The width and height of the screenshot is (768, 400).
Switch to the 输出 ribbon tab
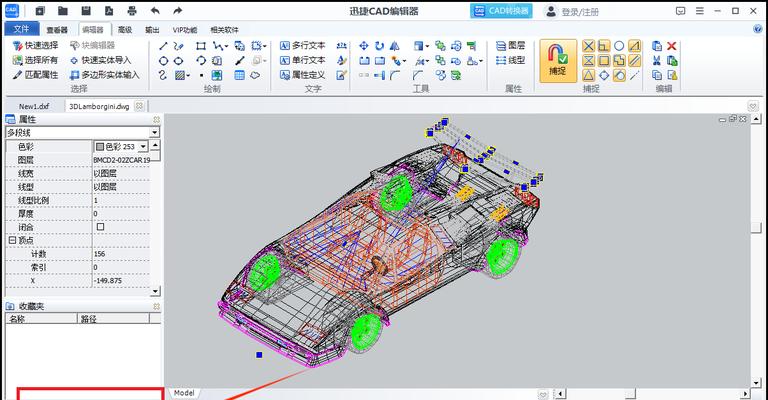pyautogui.click(x=152, y=30)
